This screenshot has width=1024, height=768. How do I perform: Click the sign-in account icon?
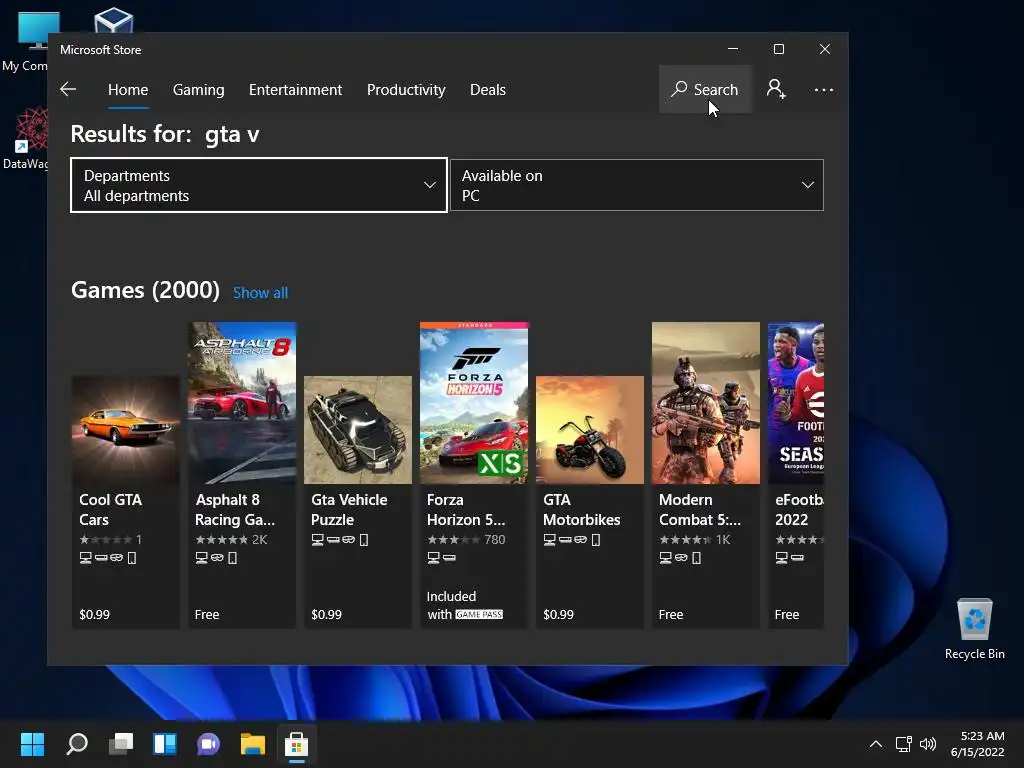pyautogui.click(x=776, y=89)
